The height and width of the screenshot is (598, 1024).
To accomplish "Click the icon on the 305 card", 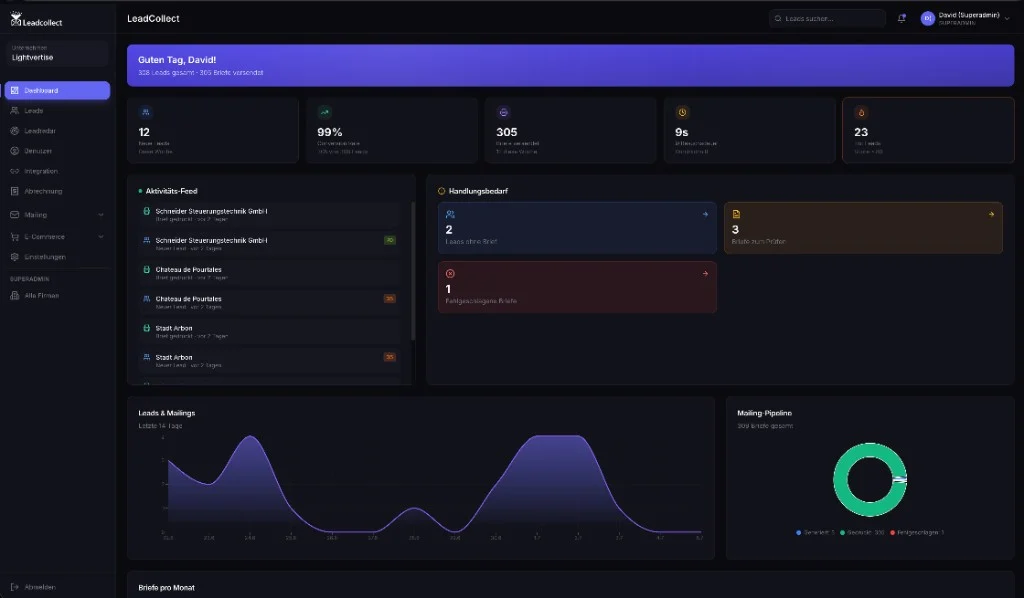I will point(504,112).
